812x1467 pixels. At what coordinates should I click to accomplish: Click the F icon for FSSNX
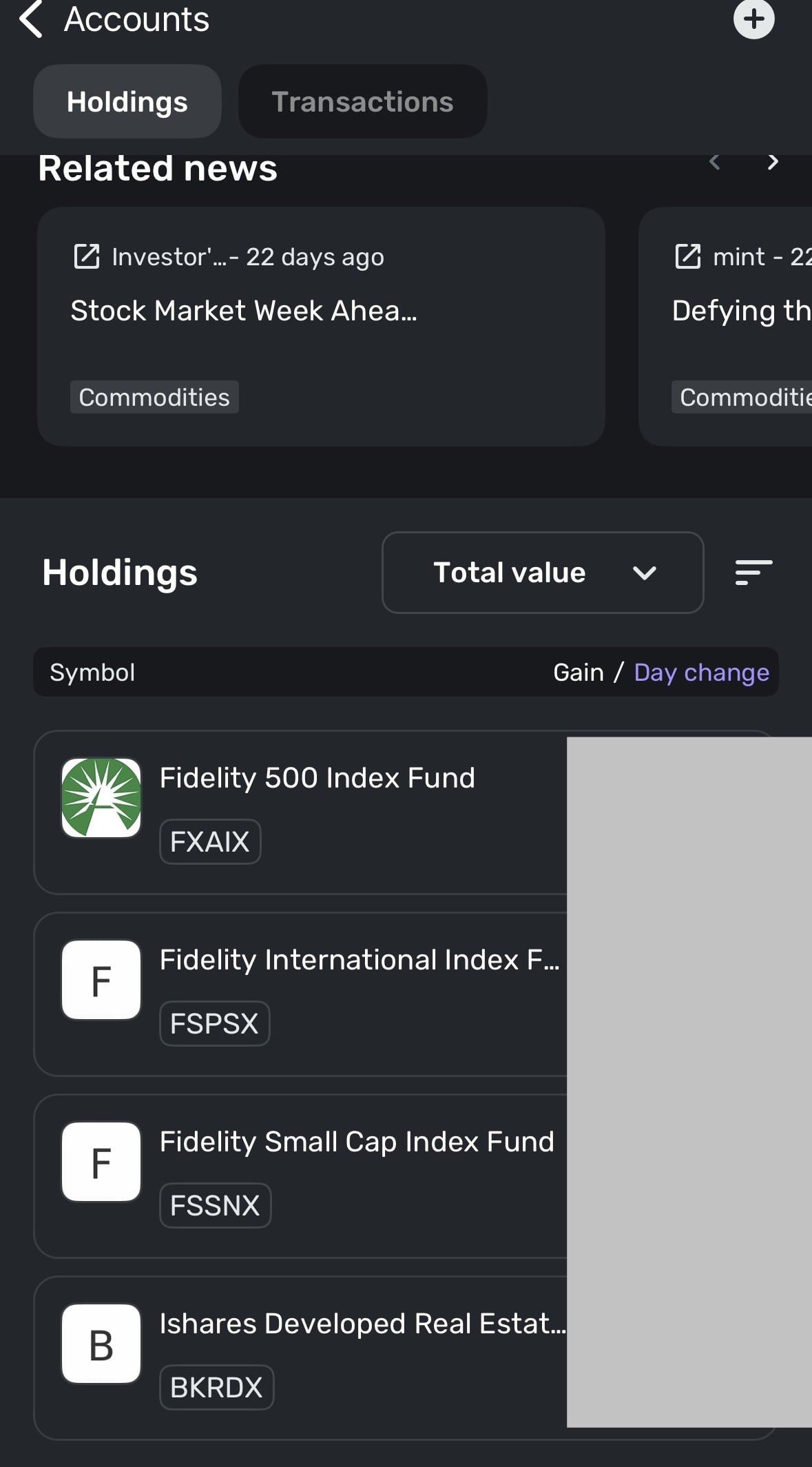point(101,1162)
